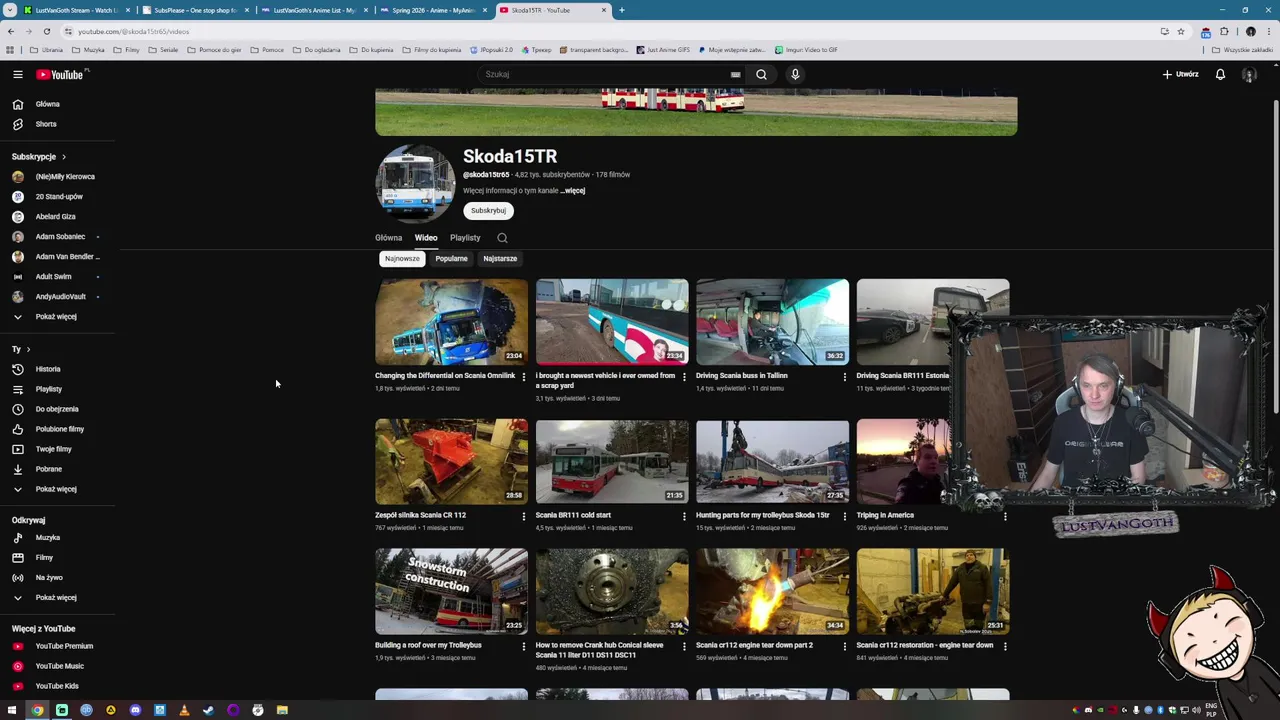This screenshot has width=1280, height=720.
Task: Open options for Scania BR111 cold start
Action: tap(684, 516)
